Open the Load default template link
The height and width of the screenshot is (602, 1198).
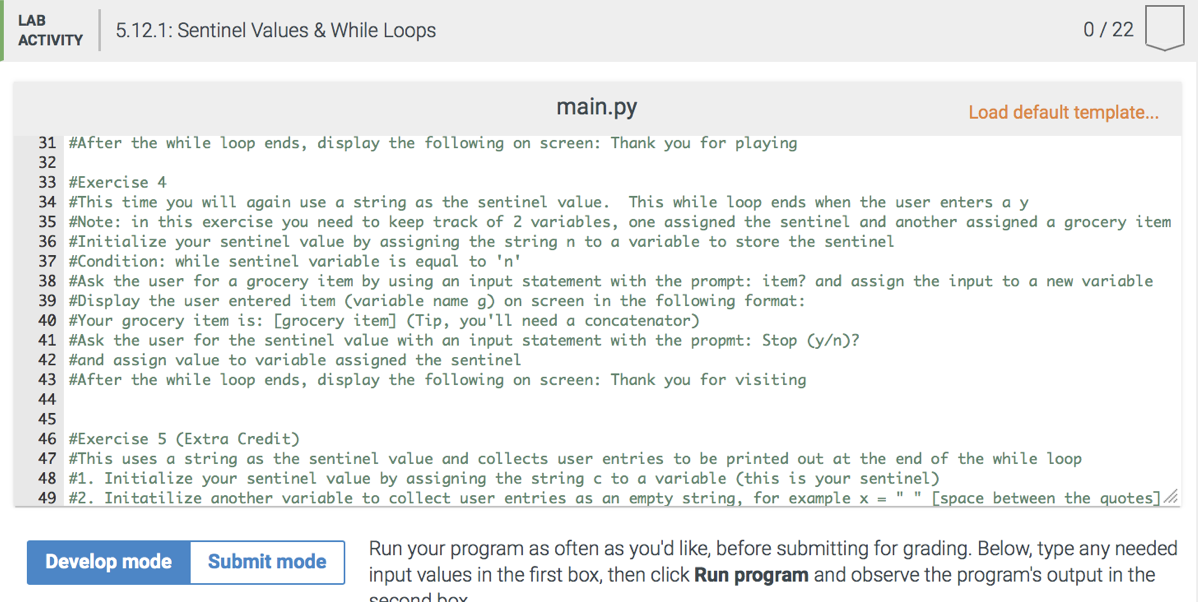(x=1063, y=112)
